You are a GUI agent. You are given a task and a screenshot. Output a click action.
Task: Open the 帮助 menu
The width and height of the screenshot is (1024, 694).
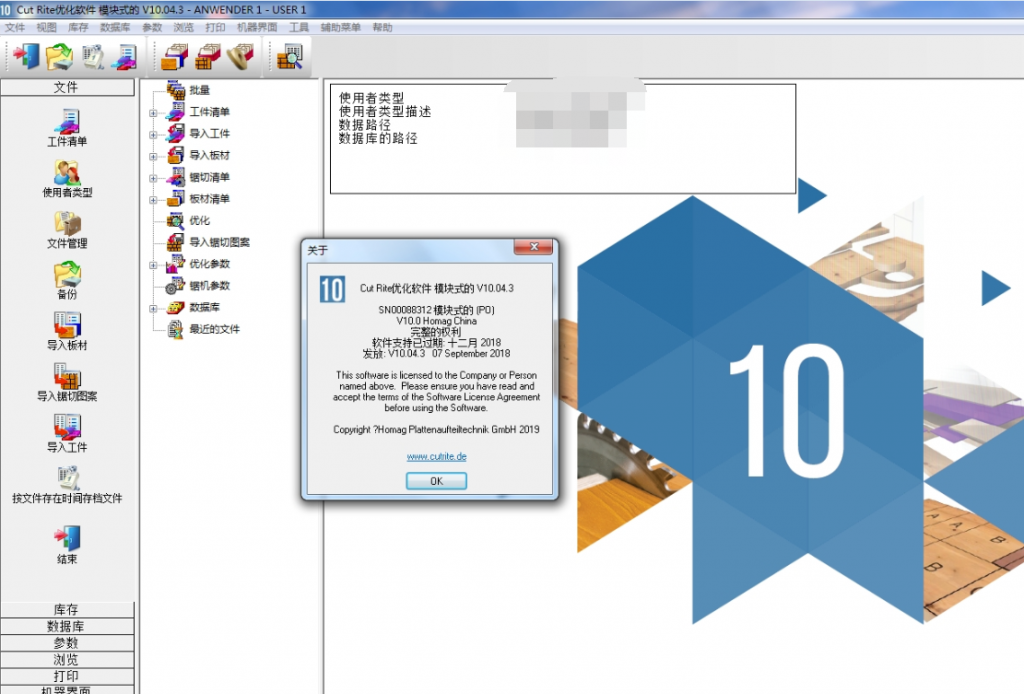click(382, 28)
